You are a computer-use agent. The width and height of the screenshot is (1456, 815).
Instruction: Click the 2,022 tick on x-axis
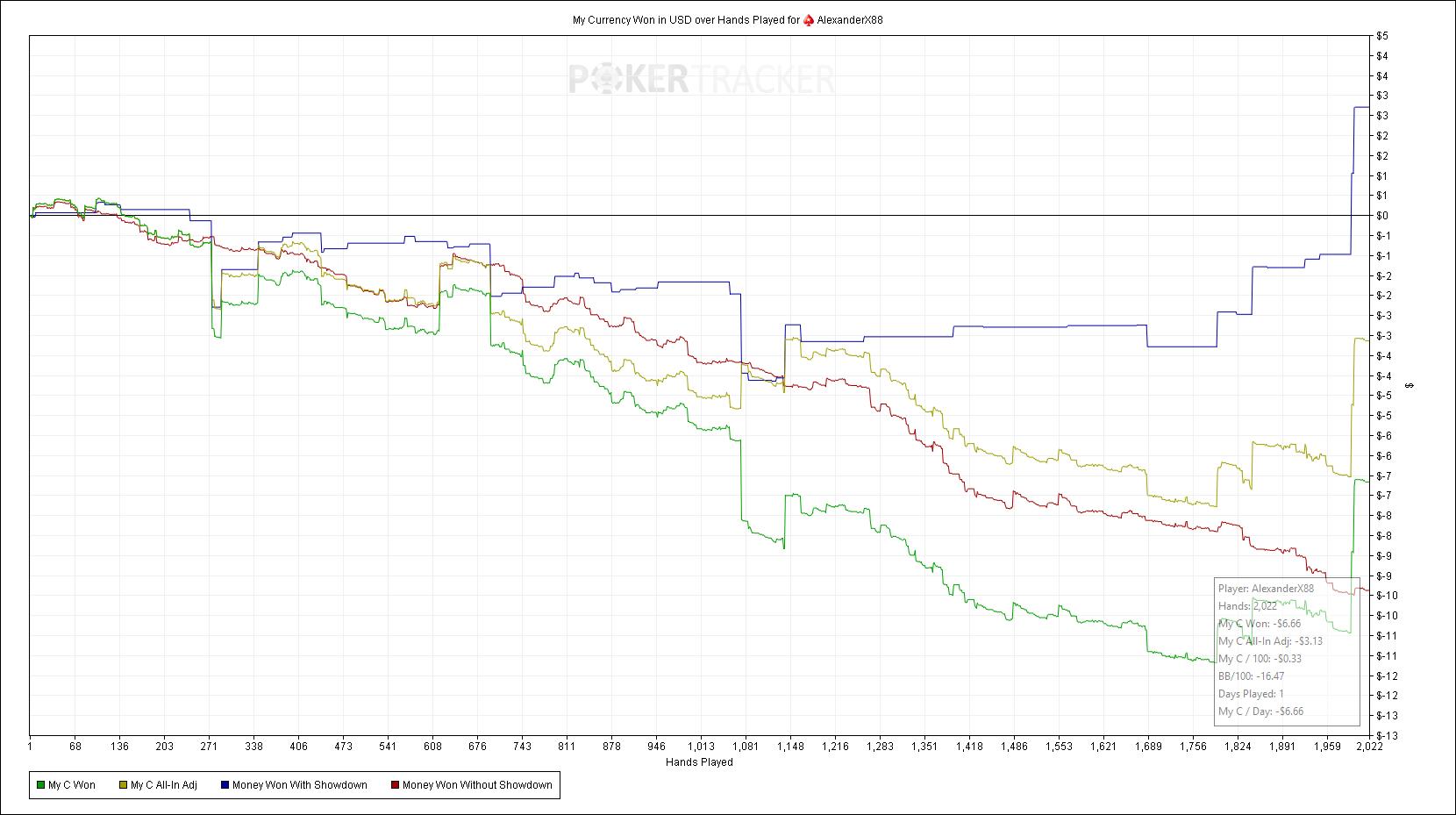tap(1357, 747)
